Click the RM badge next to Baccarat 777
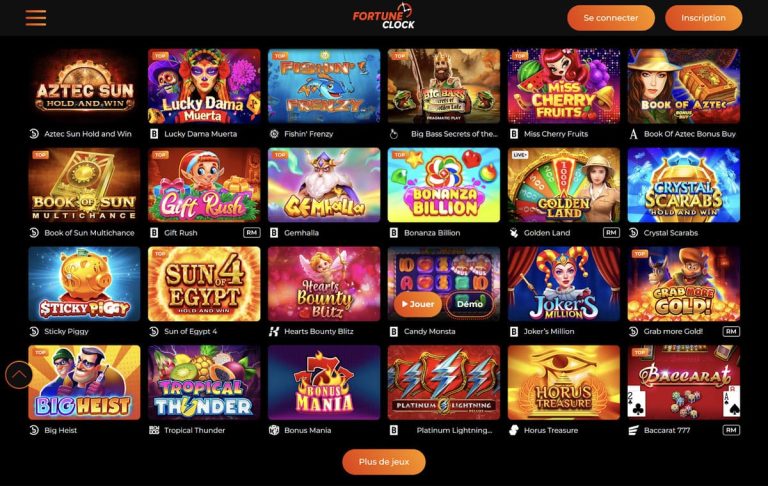Screen dimensions: 768x486 (731, 430)
